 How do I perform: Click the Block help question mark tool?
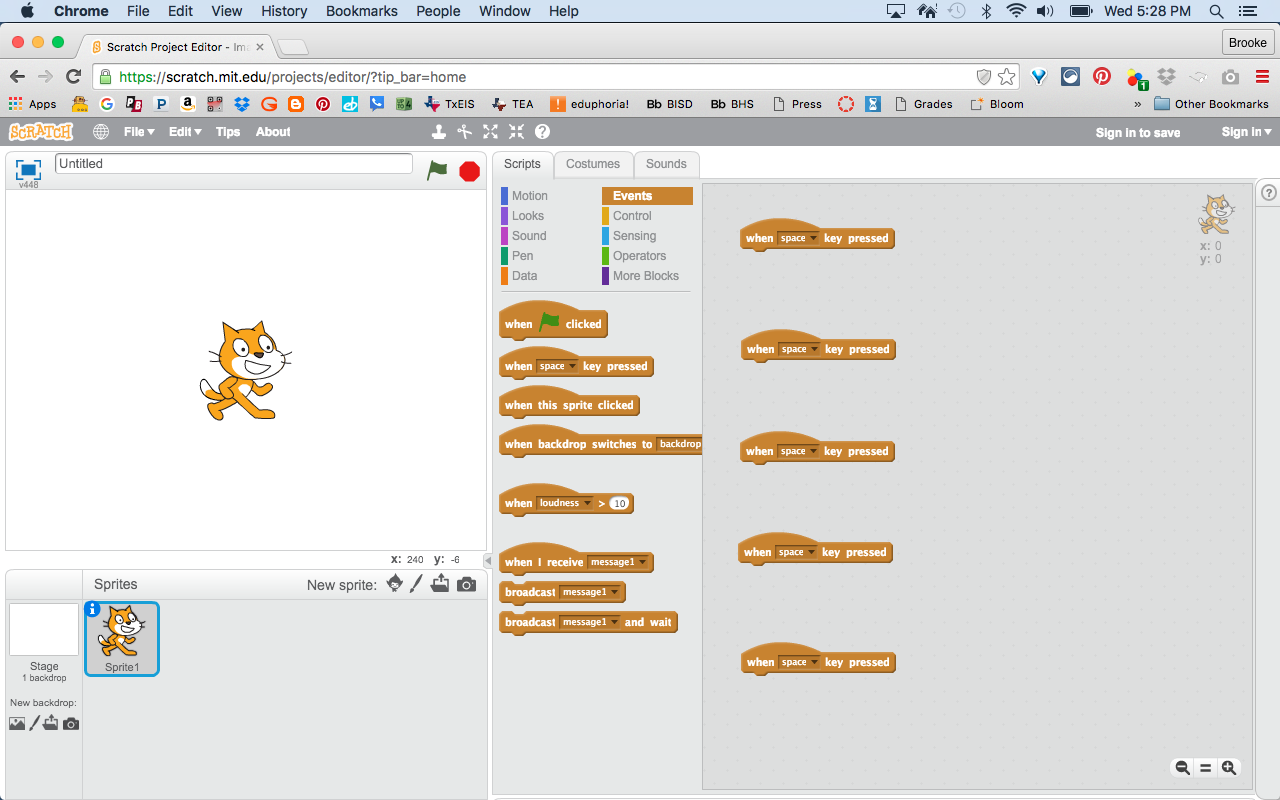542,132
